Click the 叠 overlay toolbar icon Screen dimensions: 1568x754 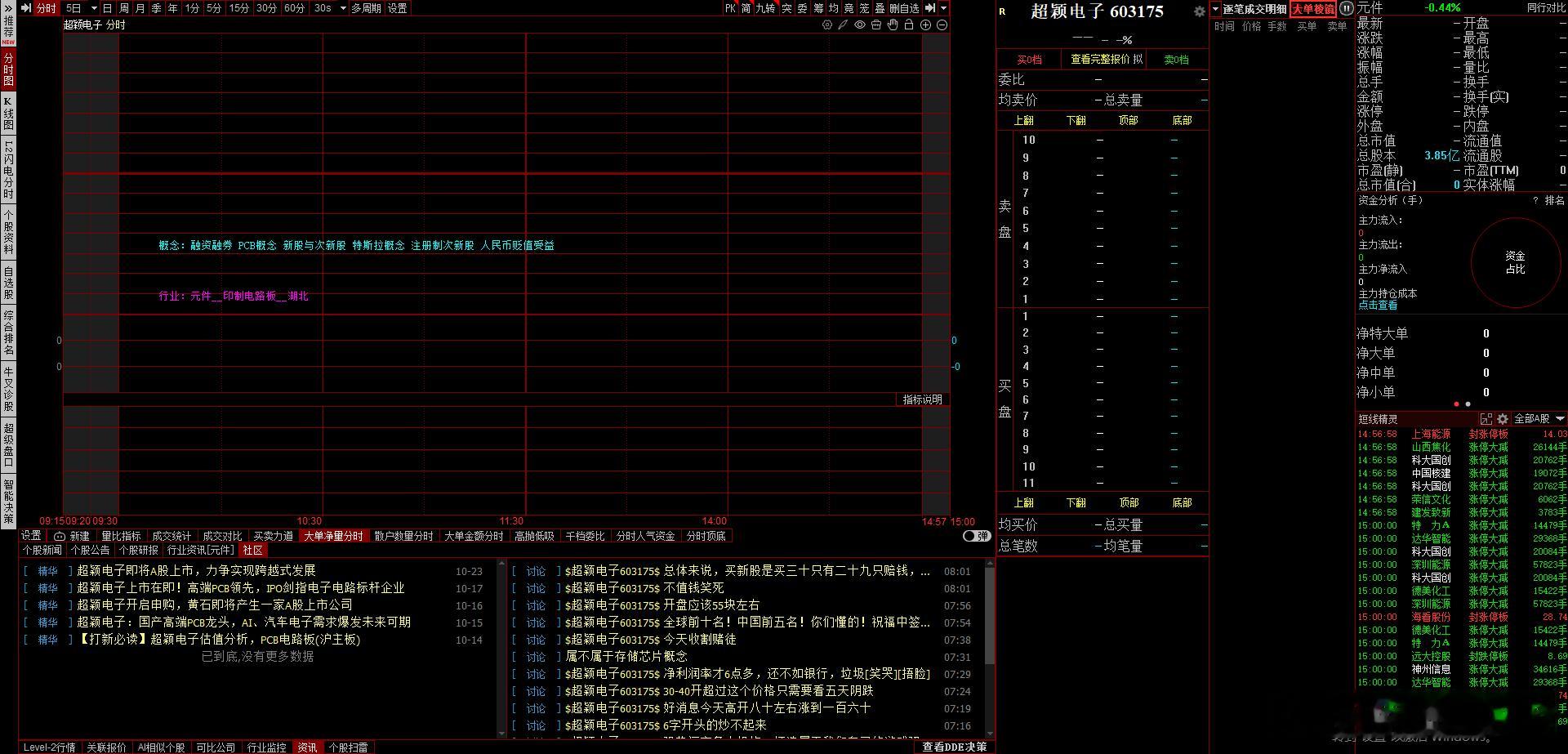point(880,8)
